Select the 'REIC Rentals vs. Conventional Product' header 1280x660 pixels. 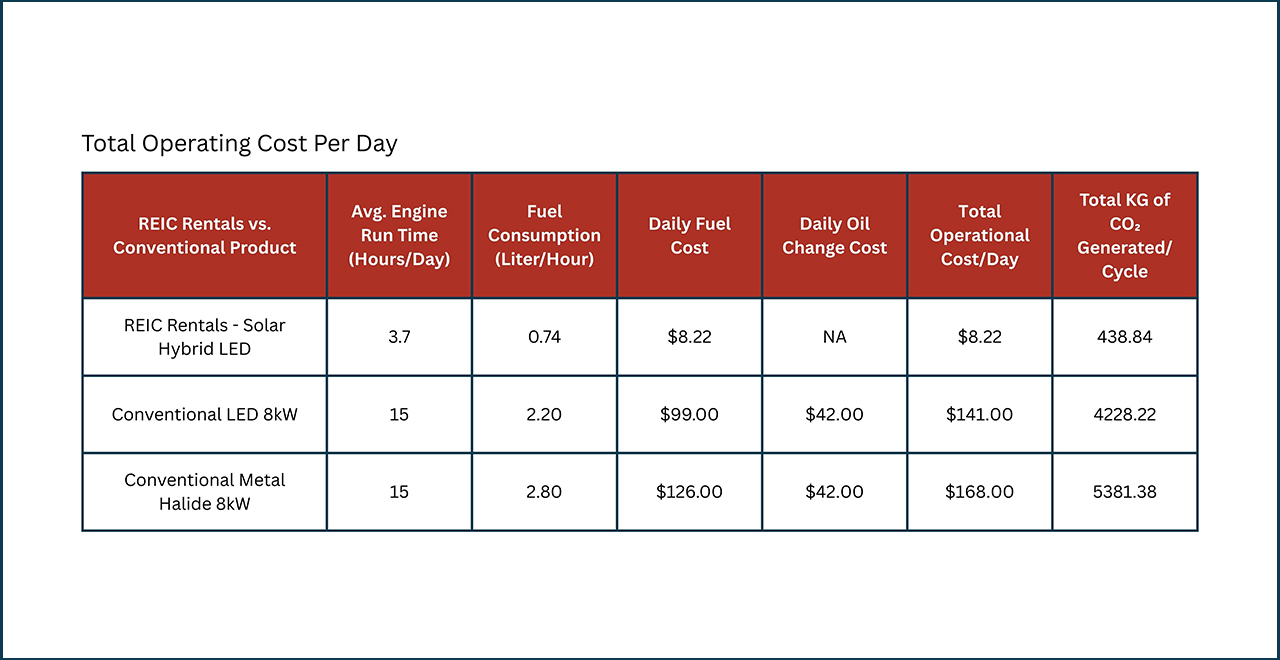point(204,236)
